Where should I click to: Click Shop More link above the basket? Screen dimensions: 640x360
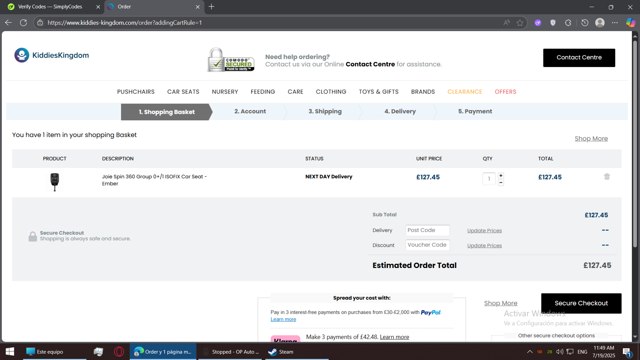pyautogui.click(x=591, y=139)
